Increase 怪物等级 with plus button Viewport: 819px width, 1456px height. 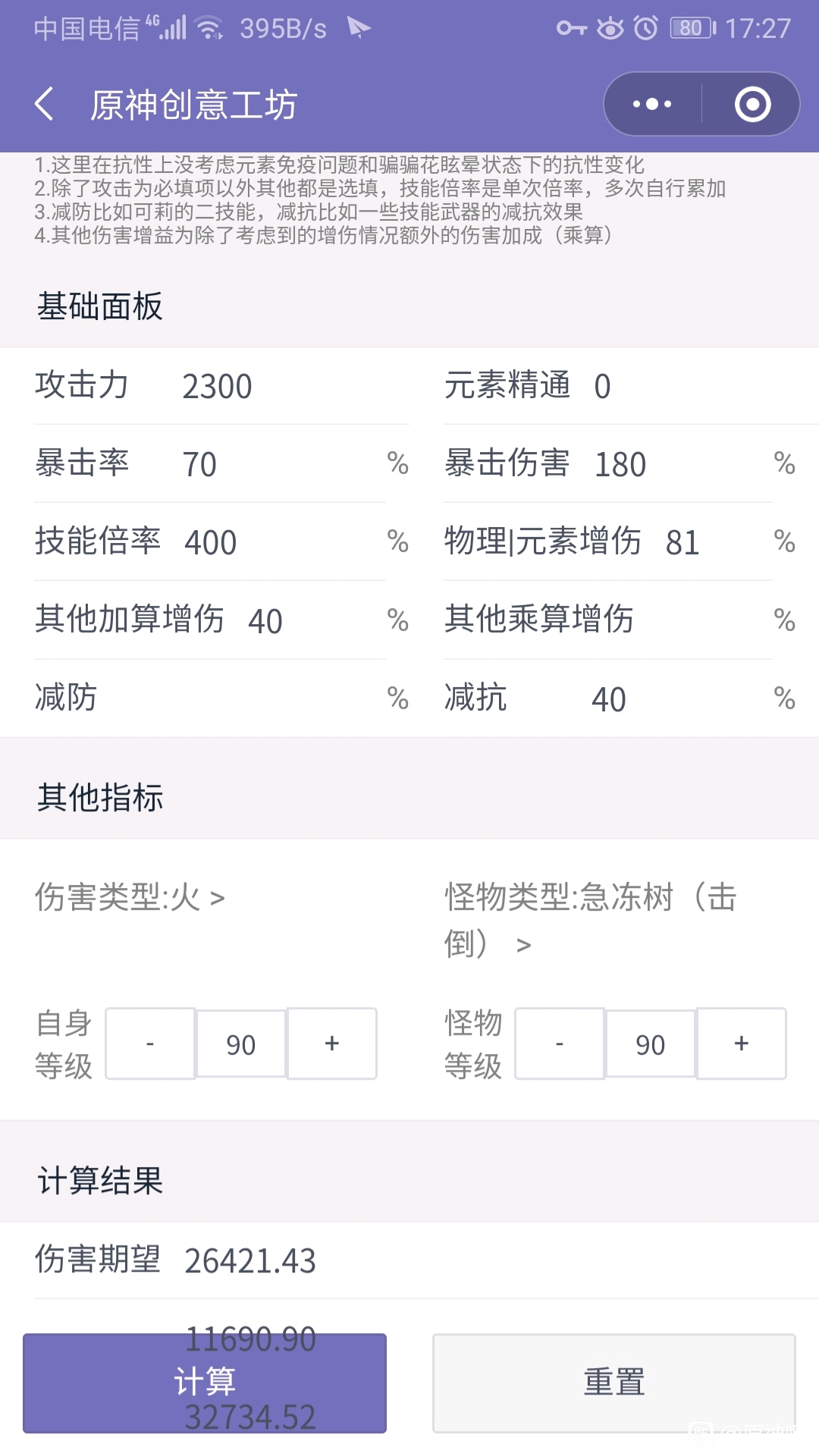click(742, 1043)
